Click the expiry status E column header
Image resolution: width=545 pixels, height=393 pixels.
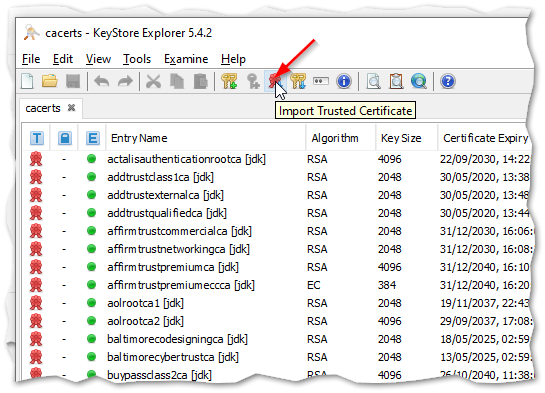[x=92, y=138]
